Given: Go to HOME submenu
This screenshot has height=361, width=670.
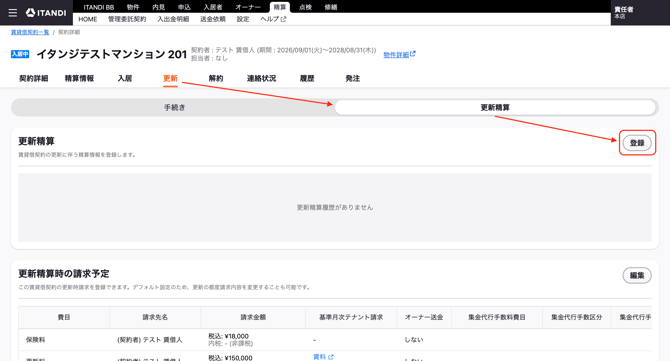Looking at the screenshot, I should point(88,19).
